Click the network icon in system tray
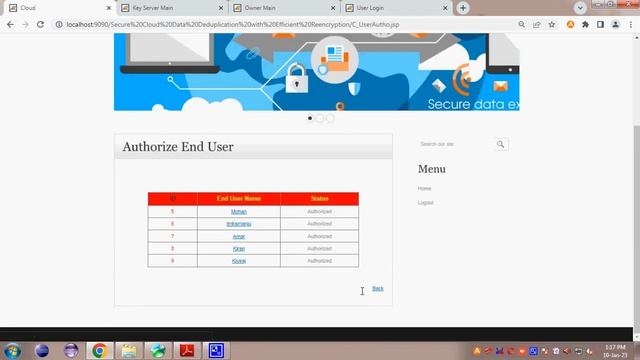This screenshot has width=640, height=360. click(x=578, y=351)
